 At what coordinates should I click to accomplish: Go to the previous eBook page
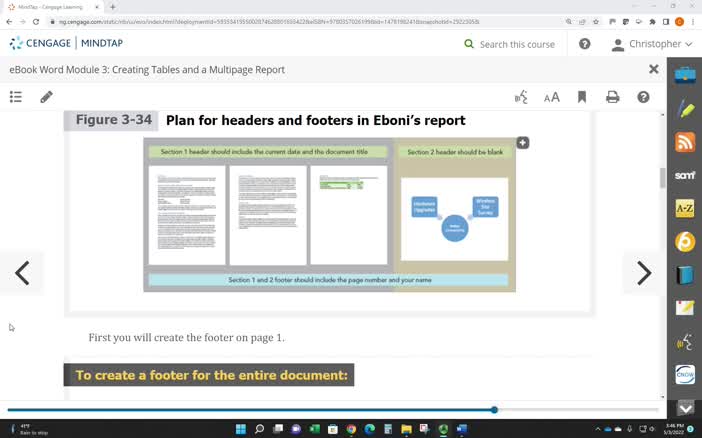coord(22,273)
